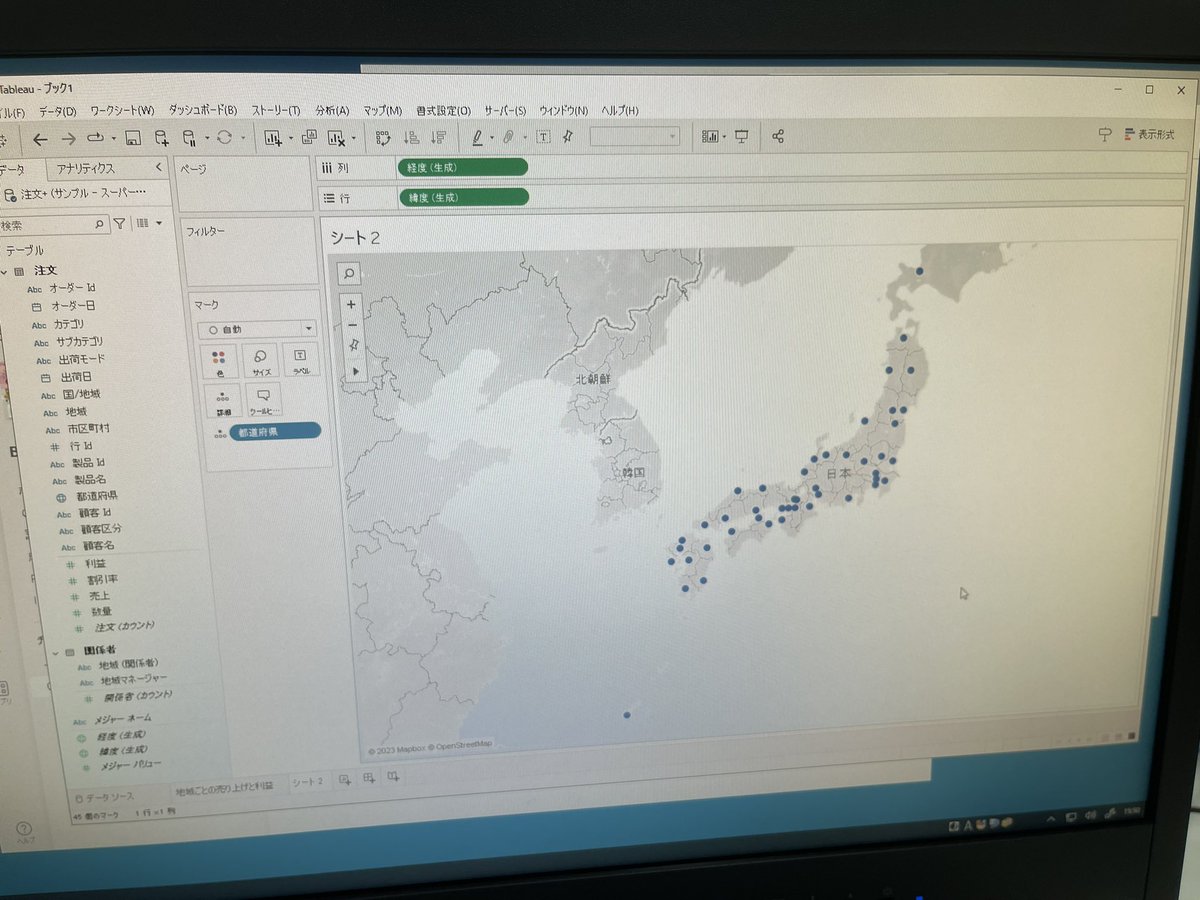The width and height of the screenshot is (1200, 900).
Task: Click the add new data source icon
Action: pos(162,138)
